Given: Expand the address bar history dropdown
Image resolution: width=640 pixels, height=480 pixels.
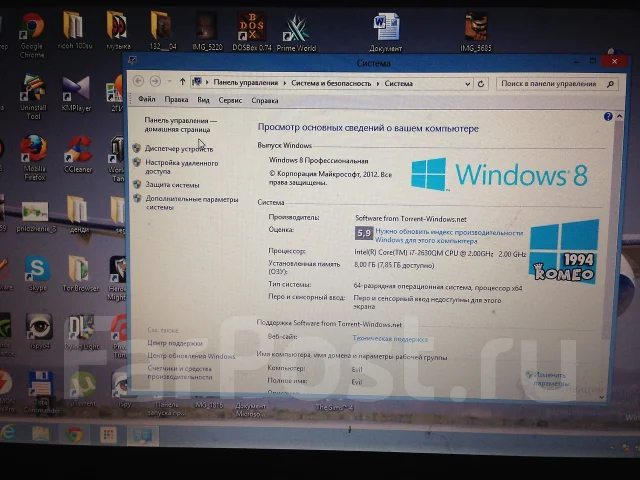Looking at the screenshot, I should [468, 84].
